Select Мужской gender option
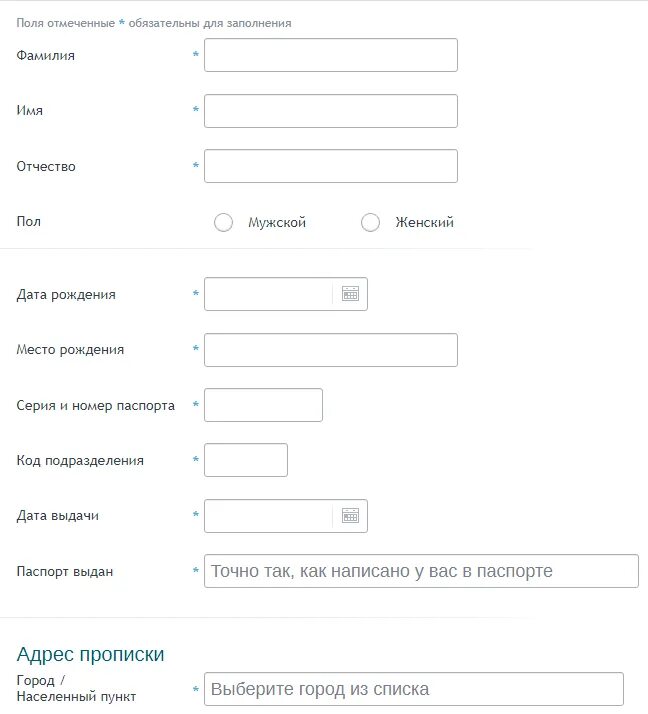The width and height of the screenshot is (648, 714). [x=223, y=223]
